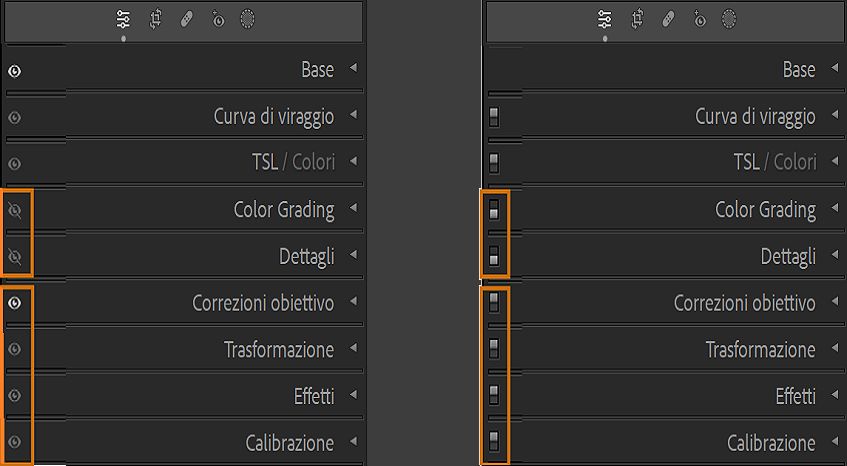The image size is (847, 466).
Task: Select the Crop tool in right panel
Action: pyautogui.click(x=637, y=19)
